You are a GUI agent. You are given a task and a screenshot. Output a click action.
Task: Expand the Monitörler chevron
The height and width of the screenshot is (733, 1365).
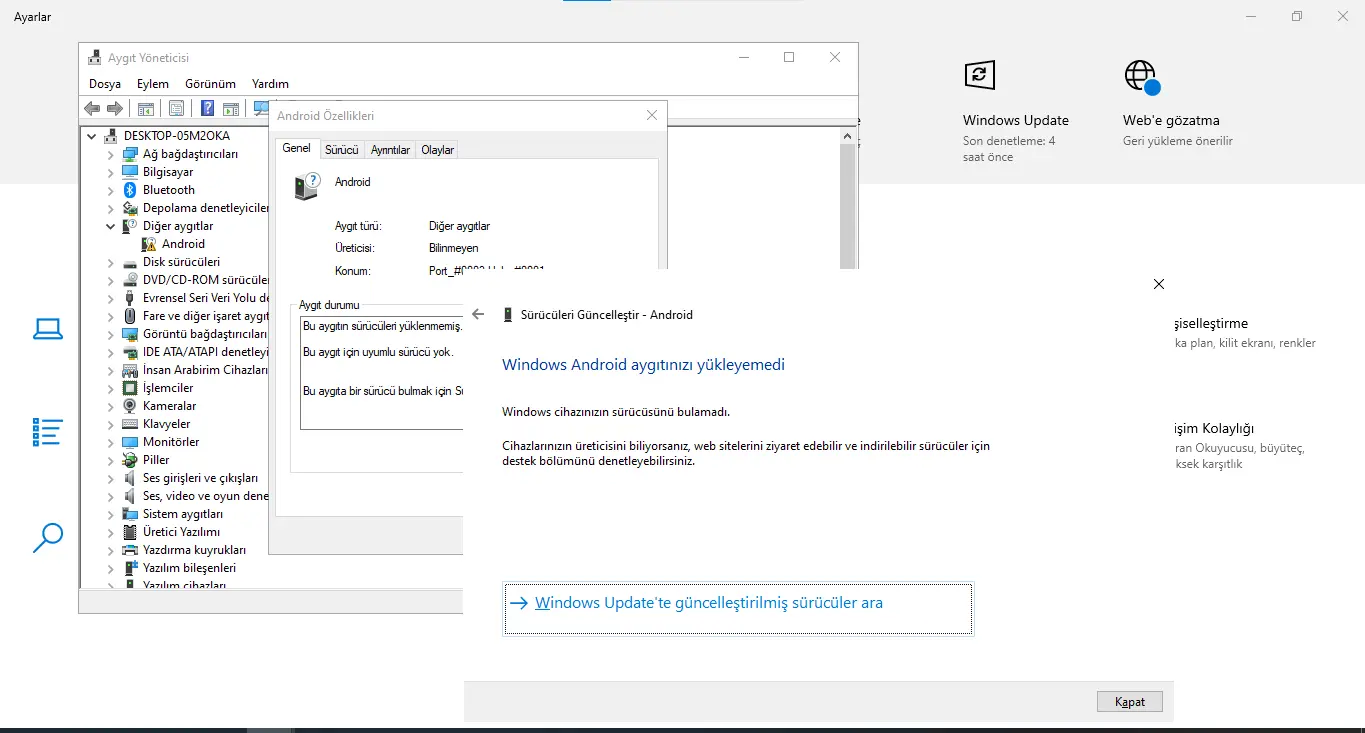click(x=111, y=442)
